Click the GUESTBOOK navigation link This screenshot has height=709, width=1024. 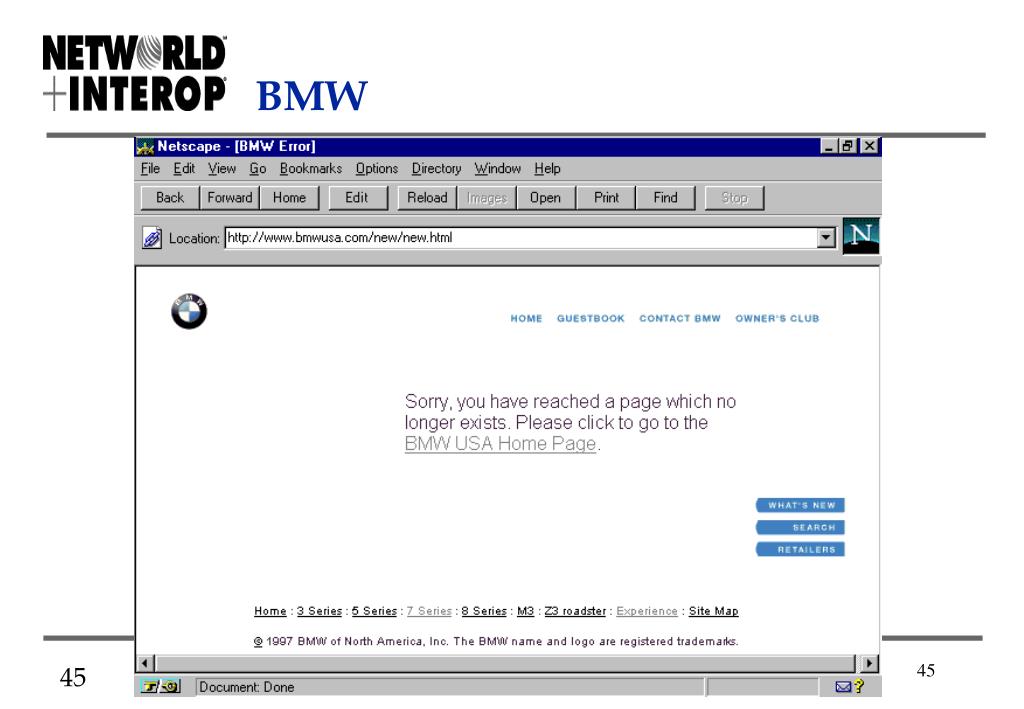coord(590,319)
